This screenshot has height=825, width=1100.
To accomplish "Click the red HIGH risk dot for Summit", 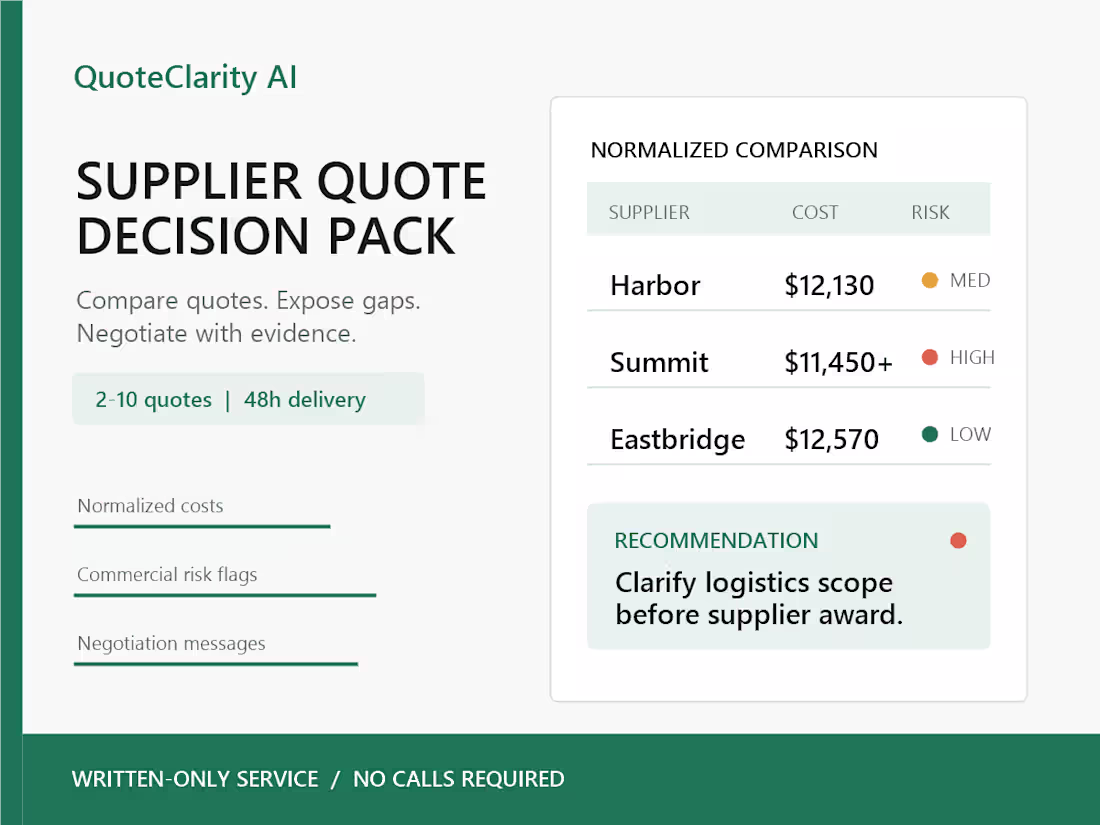I will 930,358.
